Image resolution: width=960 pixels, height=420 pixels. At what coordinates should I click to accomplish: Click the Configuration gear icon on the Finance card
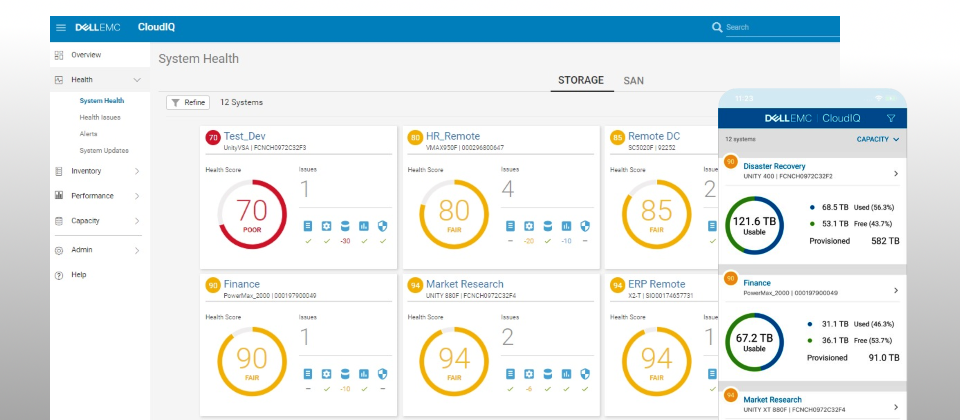326,373
